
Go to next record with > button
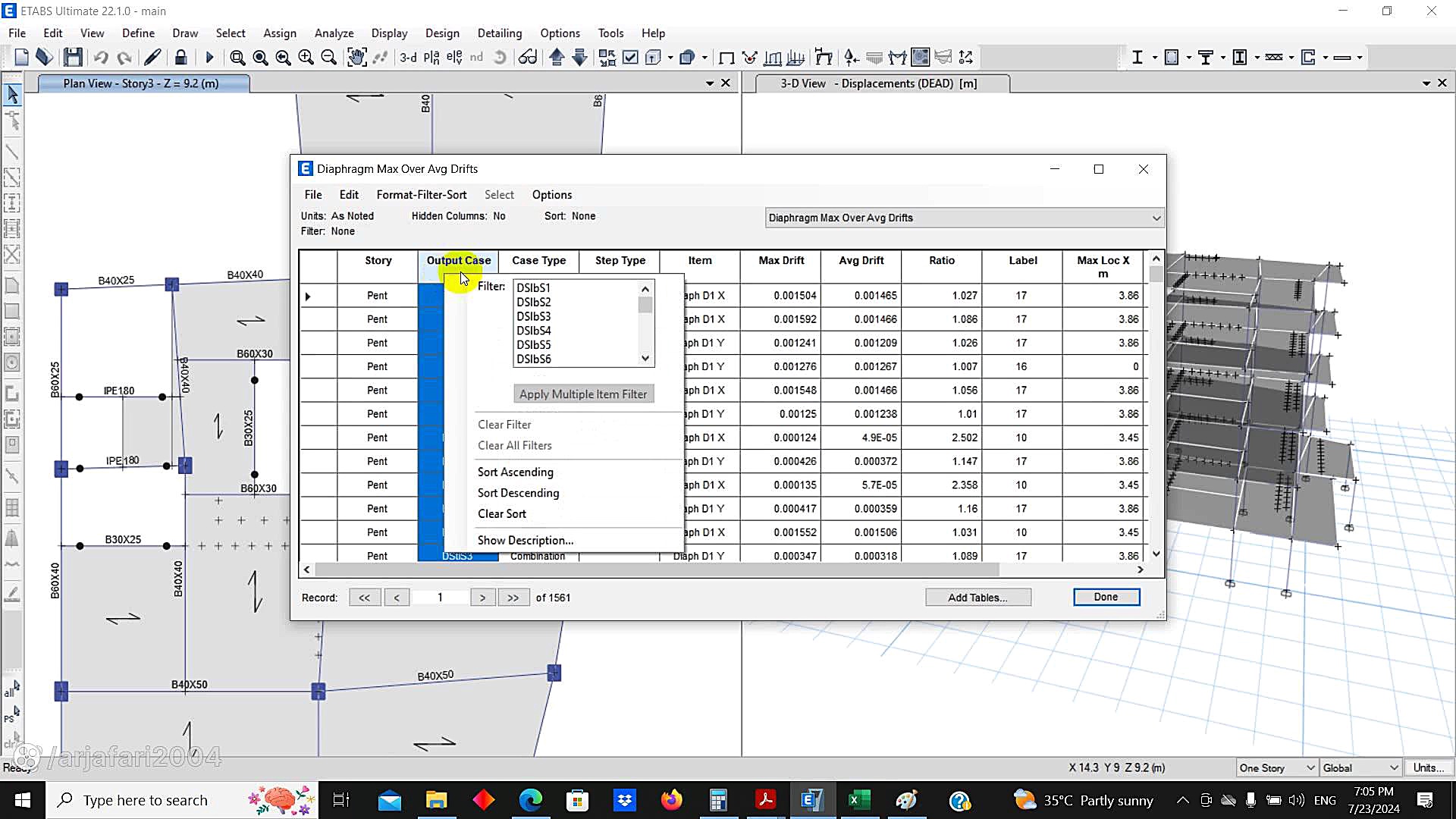pyautogui.click(x=482, y=598)
